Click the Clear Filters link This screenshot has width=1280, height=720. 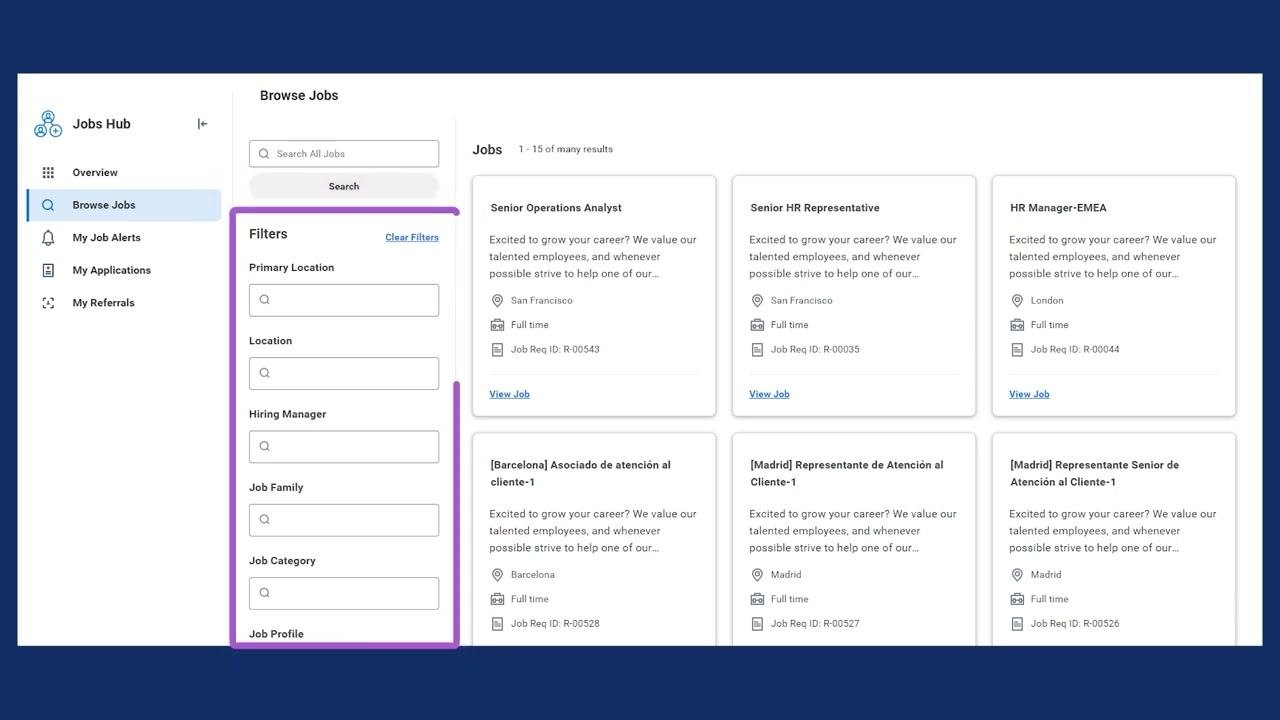point(412,237)
